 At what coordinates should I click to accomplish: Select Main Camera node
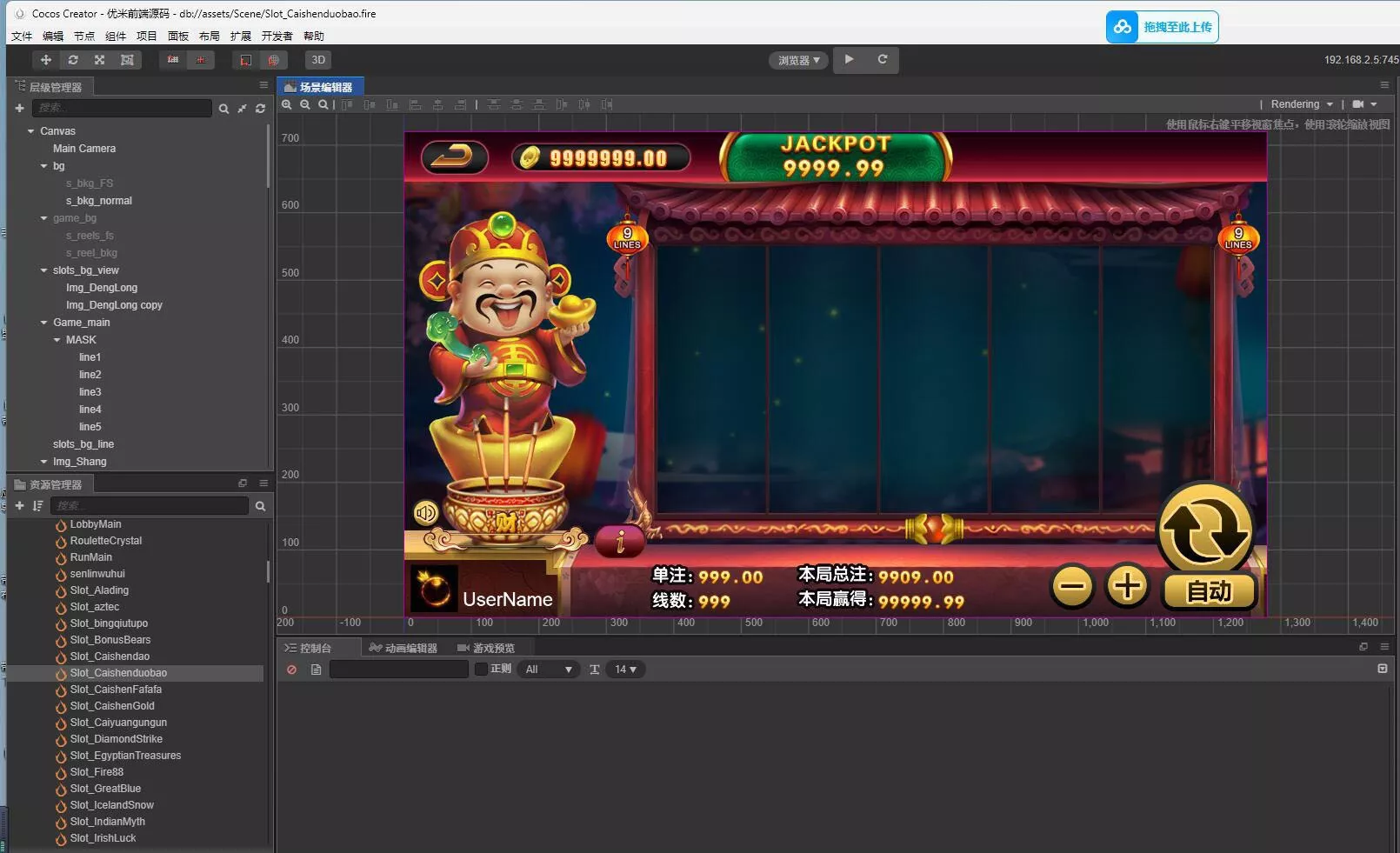[x=84, y=149]
